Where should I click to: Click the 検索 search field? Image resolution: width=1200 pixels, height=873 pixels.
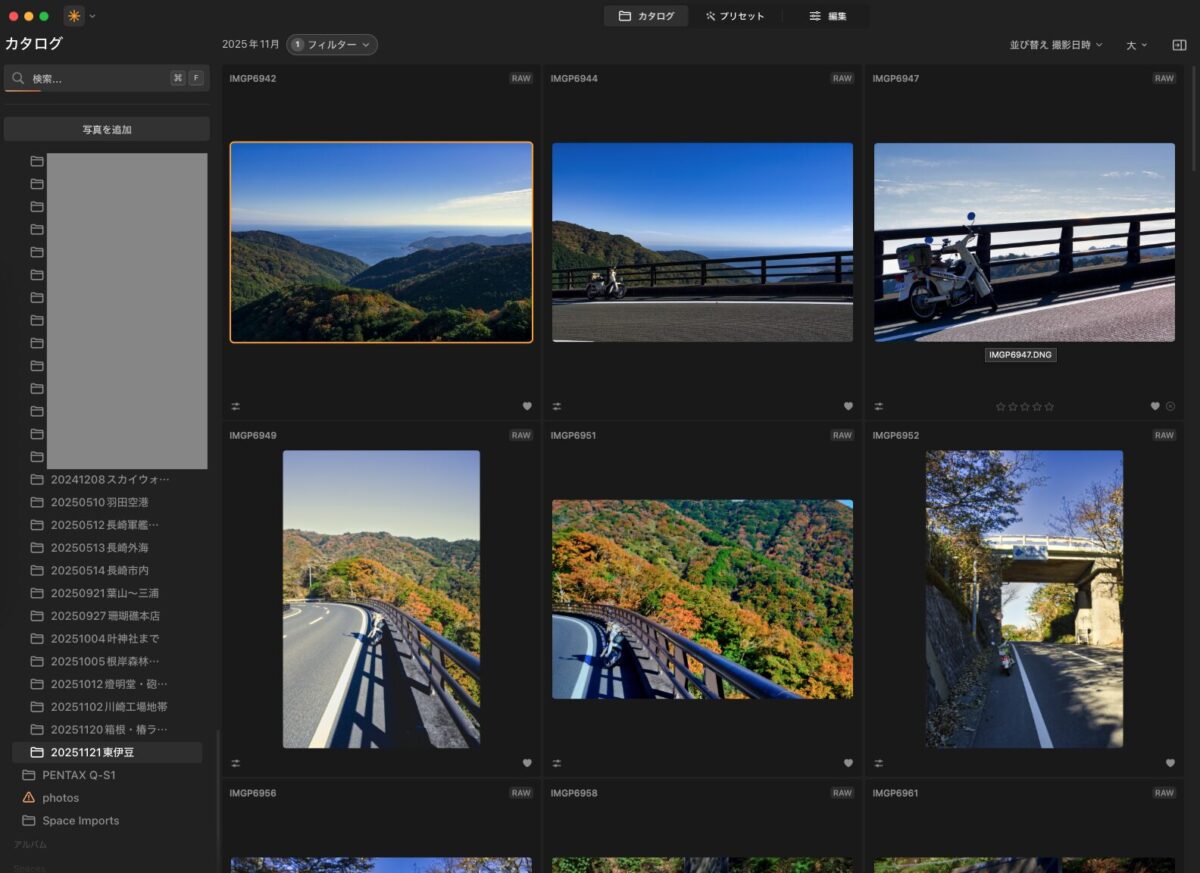tap(95, 78)
